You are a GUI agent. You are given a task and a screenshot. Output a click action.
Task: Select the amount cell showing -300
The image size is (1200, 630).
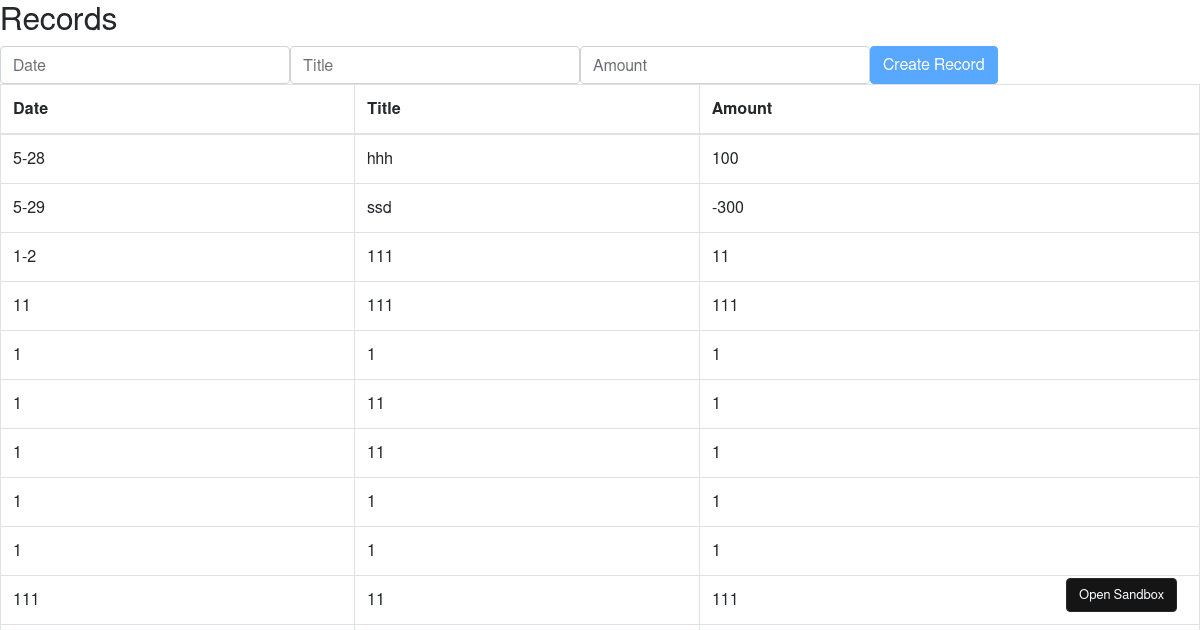pos(728,208)
